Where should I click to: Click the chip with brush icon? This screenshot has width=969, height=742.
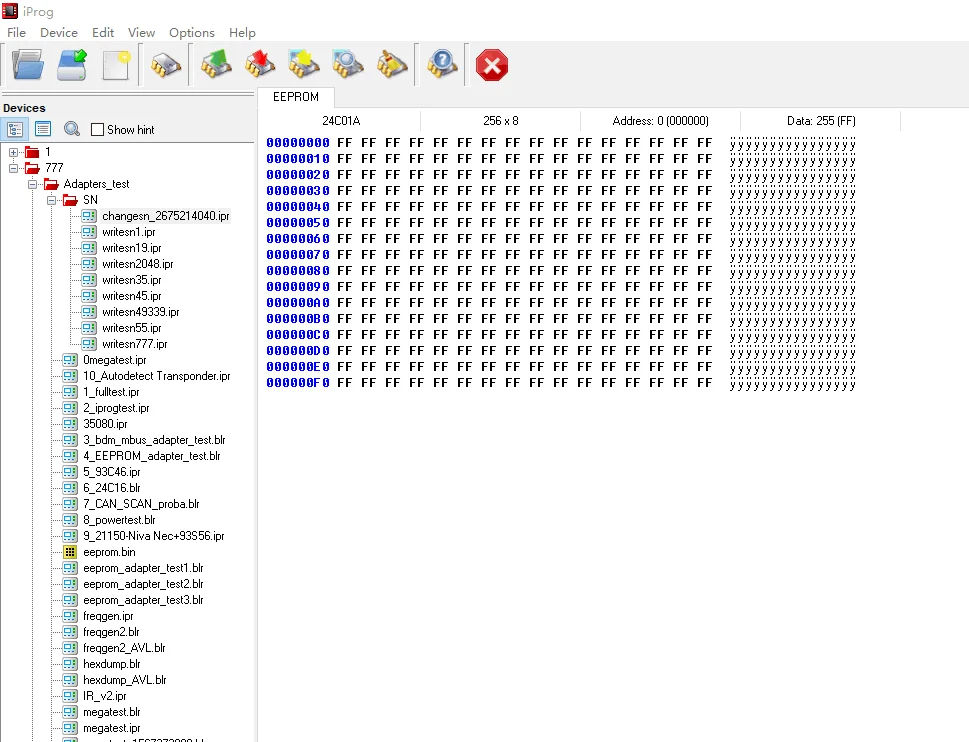click(x=392, y=65)
